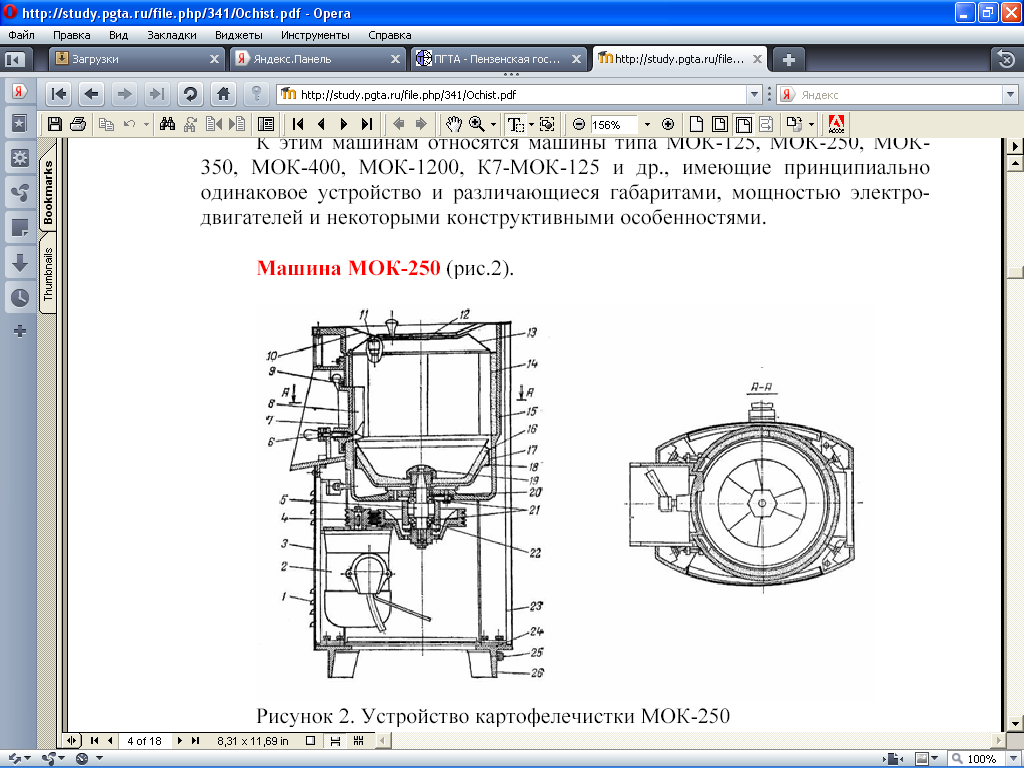Open a new tab with plus button
1024x768 pixels.
[x=789, y=59]
